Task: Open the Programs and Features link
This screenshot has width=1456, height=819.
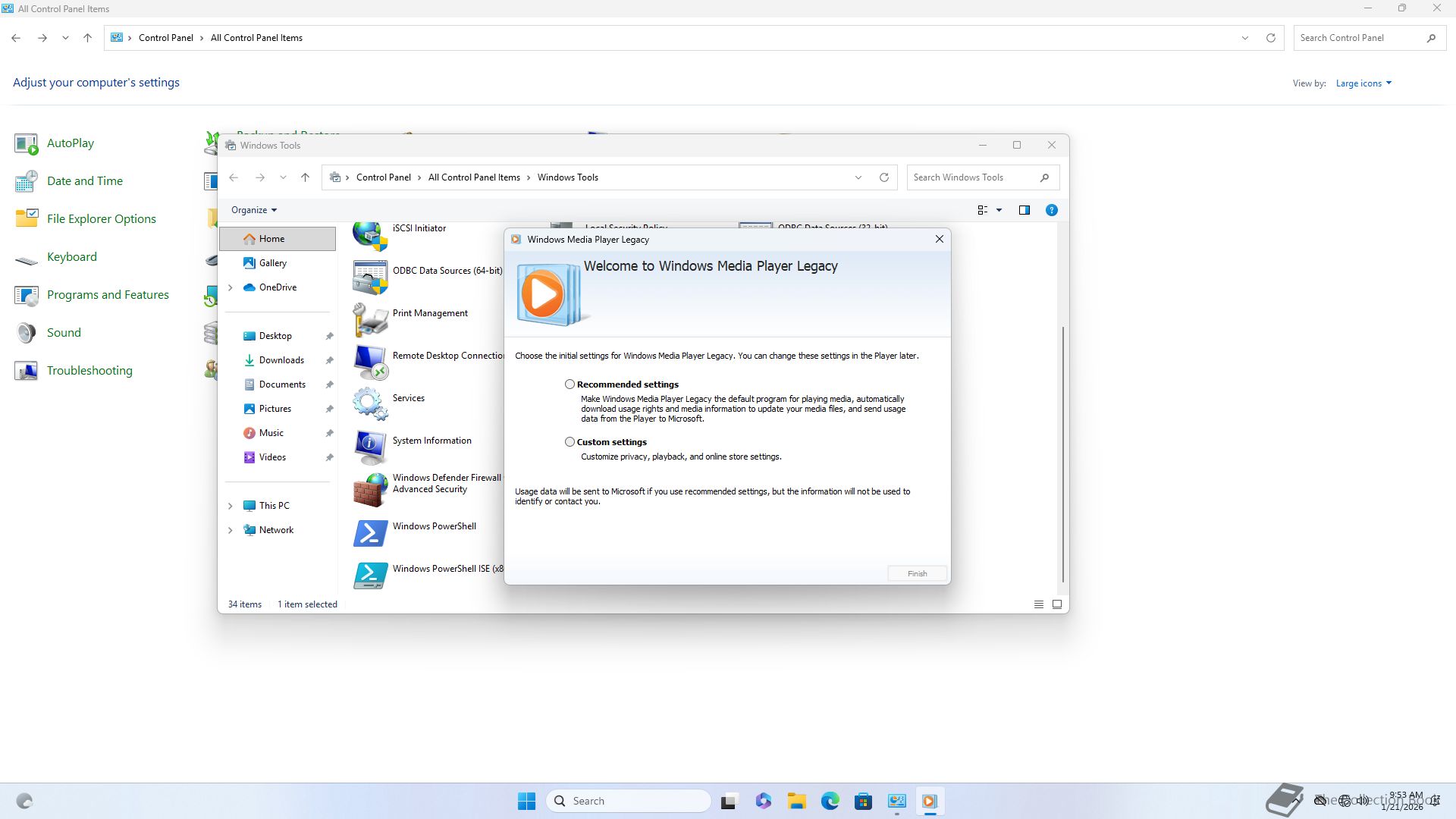Action: tap(108, 295)
